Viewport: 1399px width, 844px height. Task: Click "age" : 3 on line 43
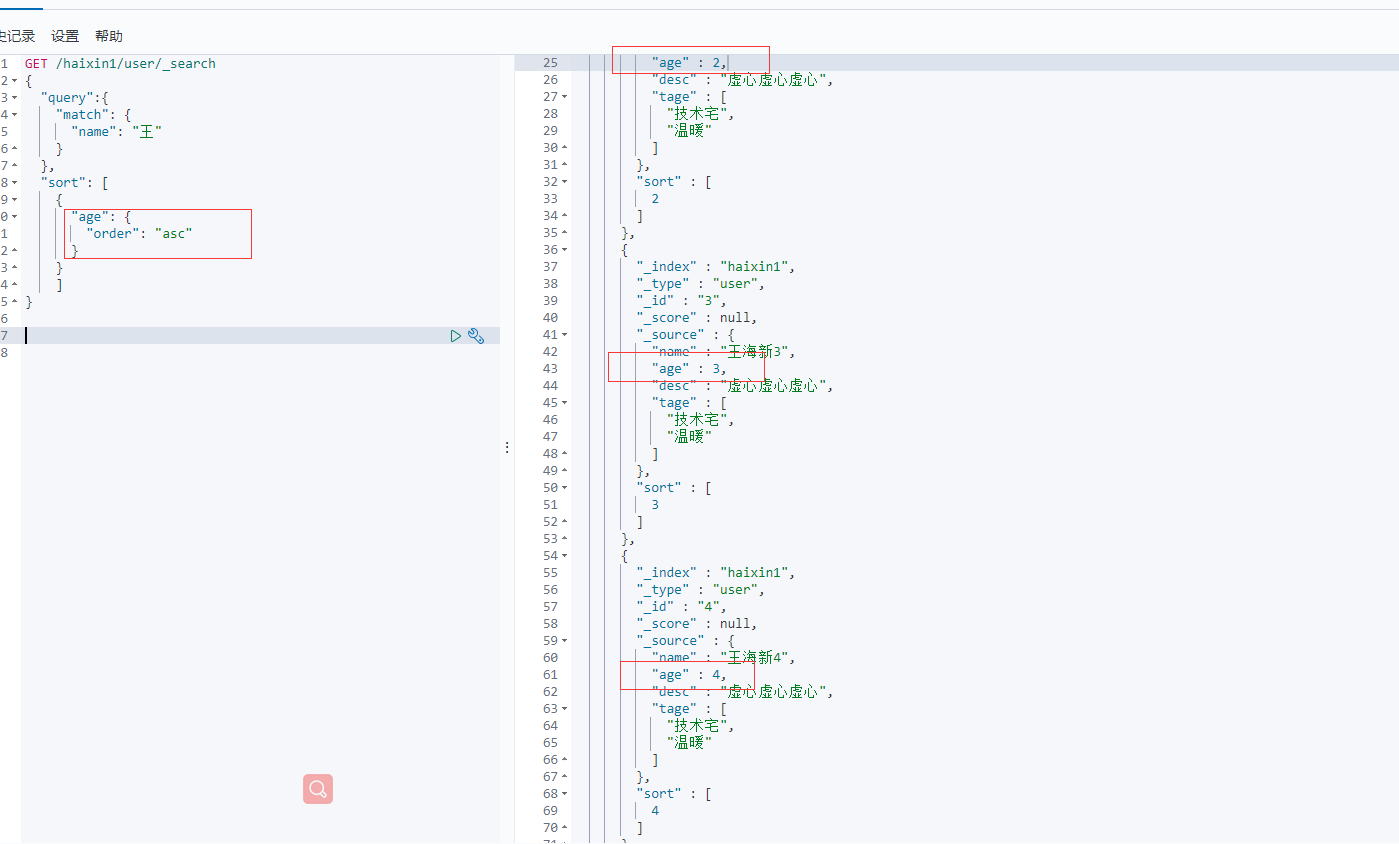tap(689, 369)
